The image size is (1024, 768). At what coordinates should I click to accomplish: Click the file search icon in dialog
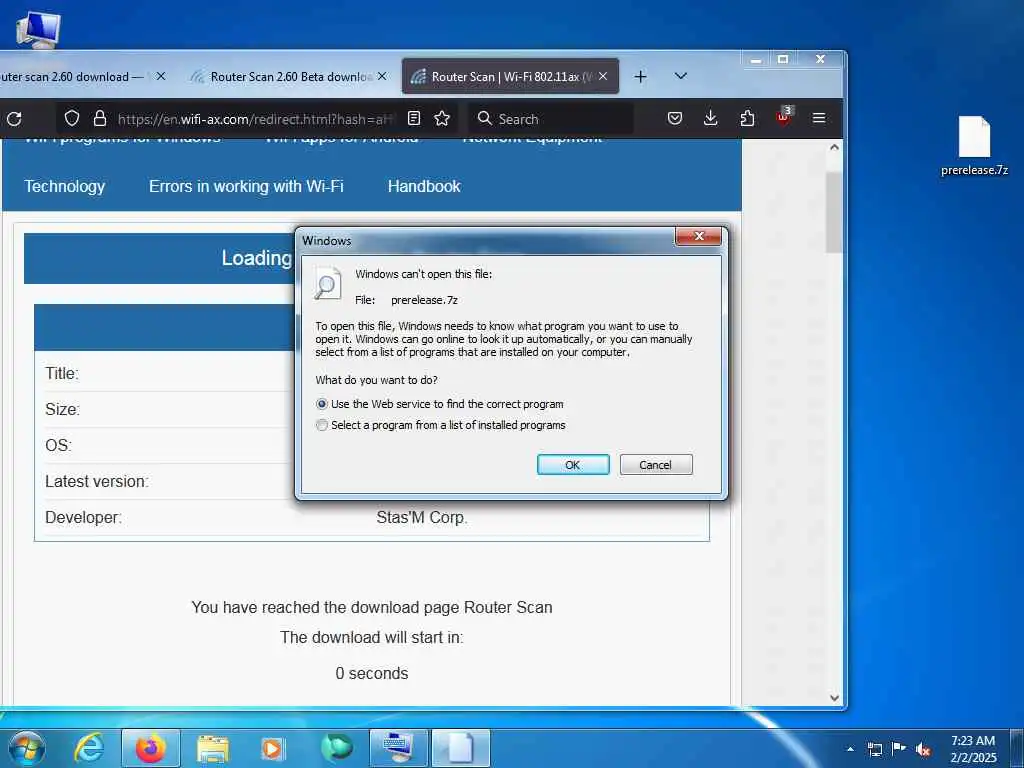(327, 284)
